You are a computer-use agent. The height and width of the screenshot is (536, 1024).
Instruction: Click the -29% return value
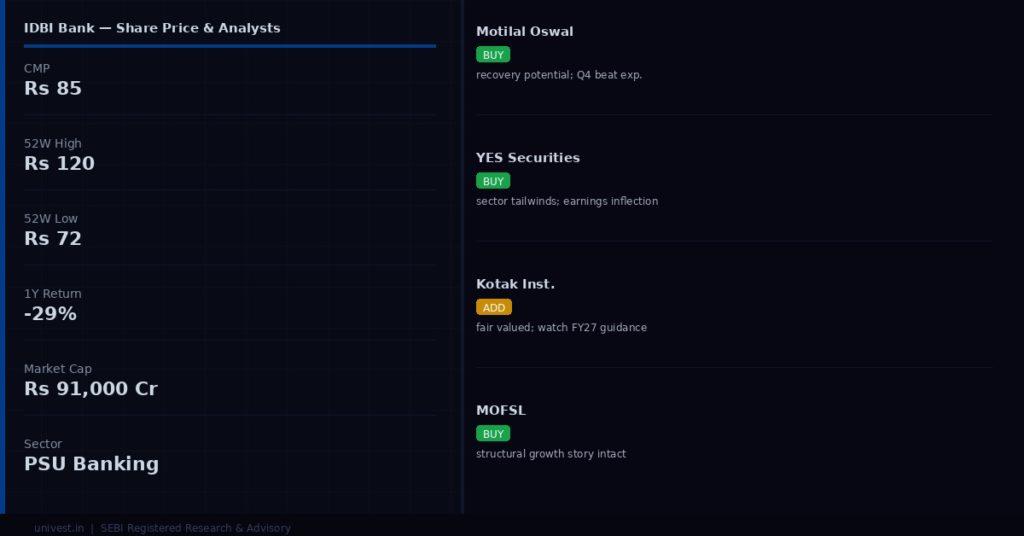50,313
